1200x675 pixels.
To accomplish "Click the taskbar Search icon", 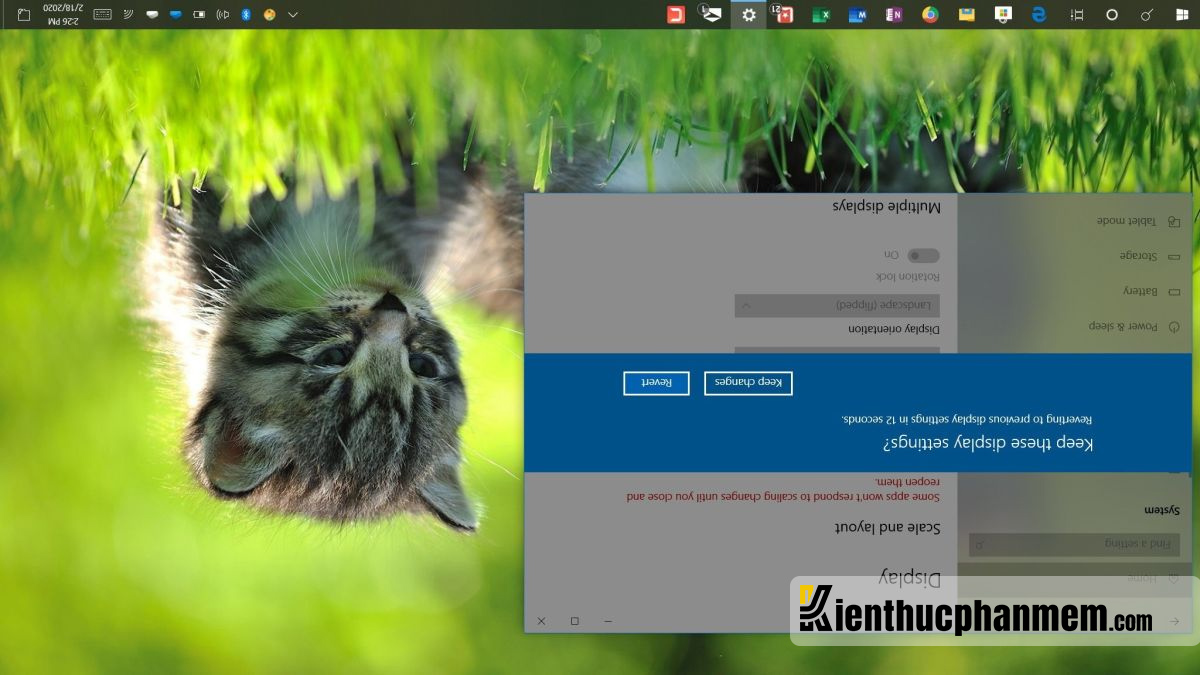I will click(1147, 15).
